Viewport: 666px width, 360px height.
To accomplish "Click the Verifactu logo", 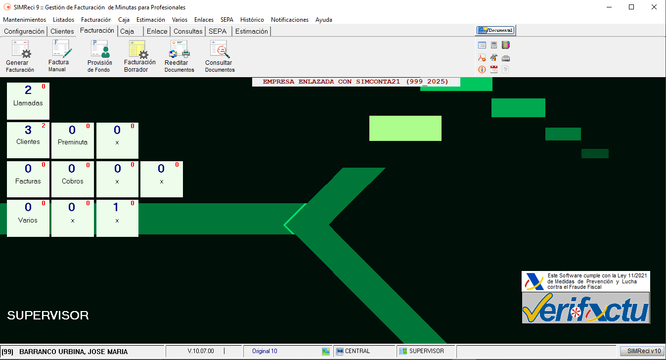I will coord(586,308).
